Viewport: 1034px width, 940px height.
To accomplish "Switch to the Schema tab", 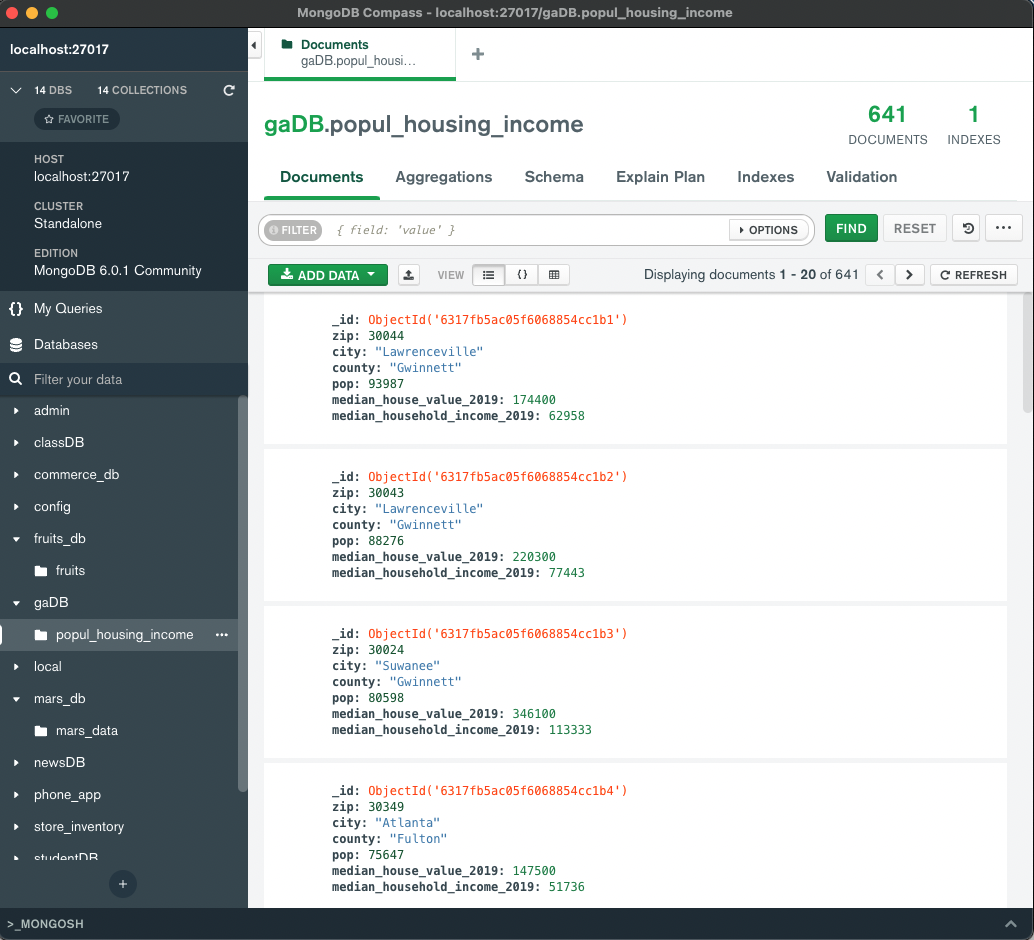I will [x=554, y=177].
